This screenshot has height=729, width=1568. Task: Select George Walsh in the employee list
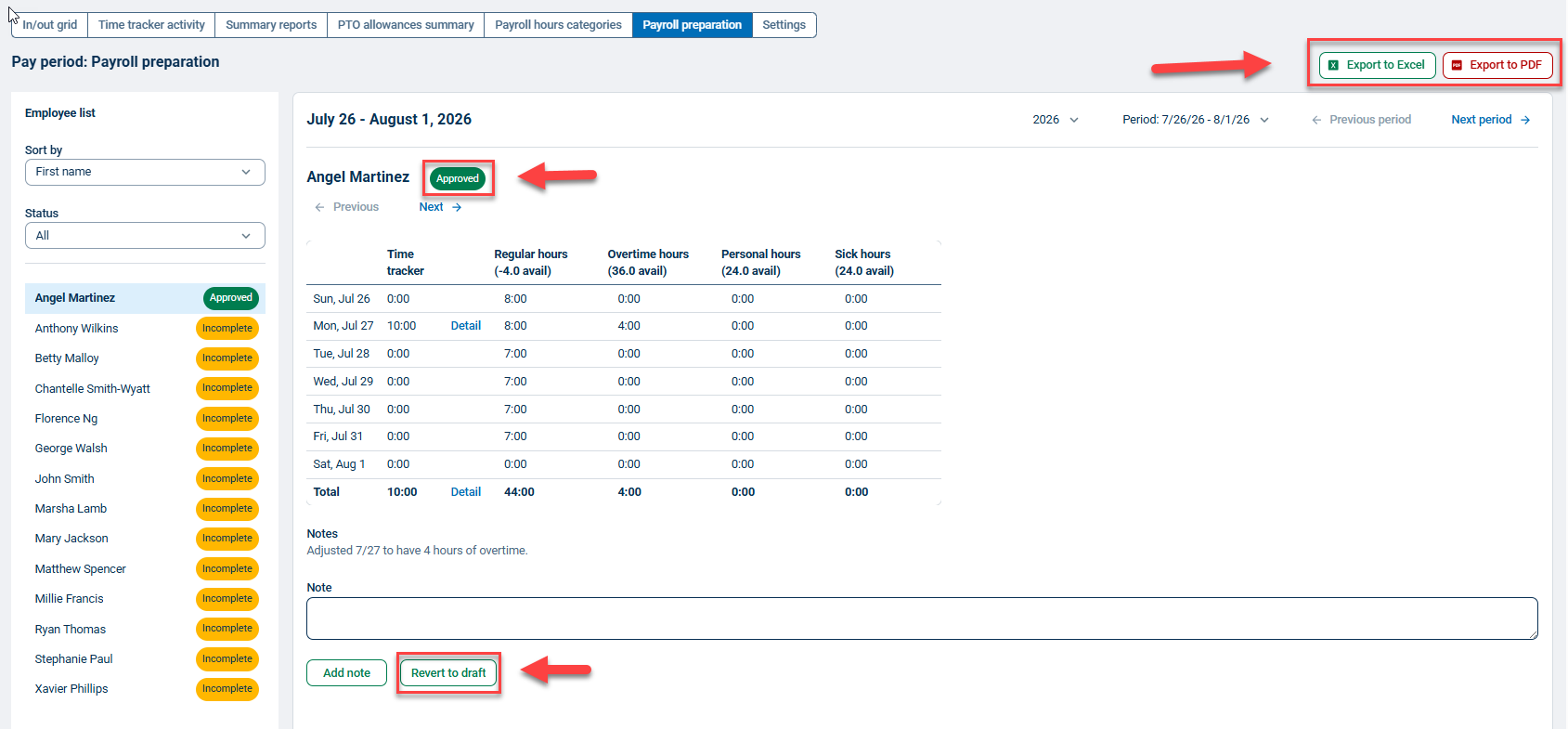coord(145,449)
